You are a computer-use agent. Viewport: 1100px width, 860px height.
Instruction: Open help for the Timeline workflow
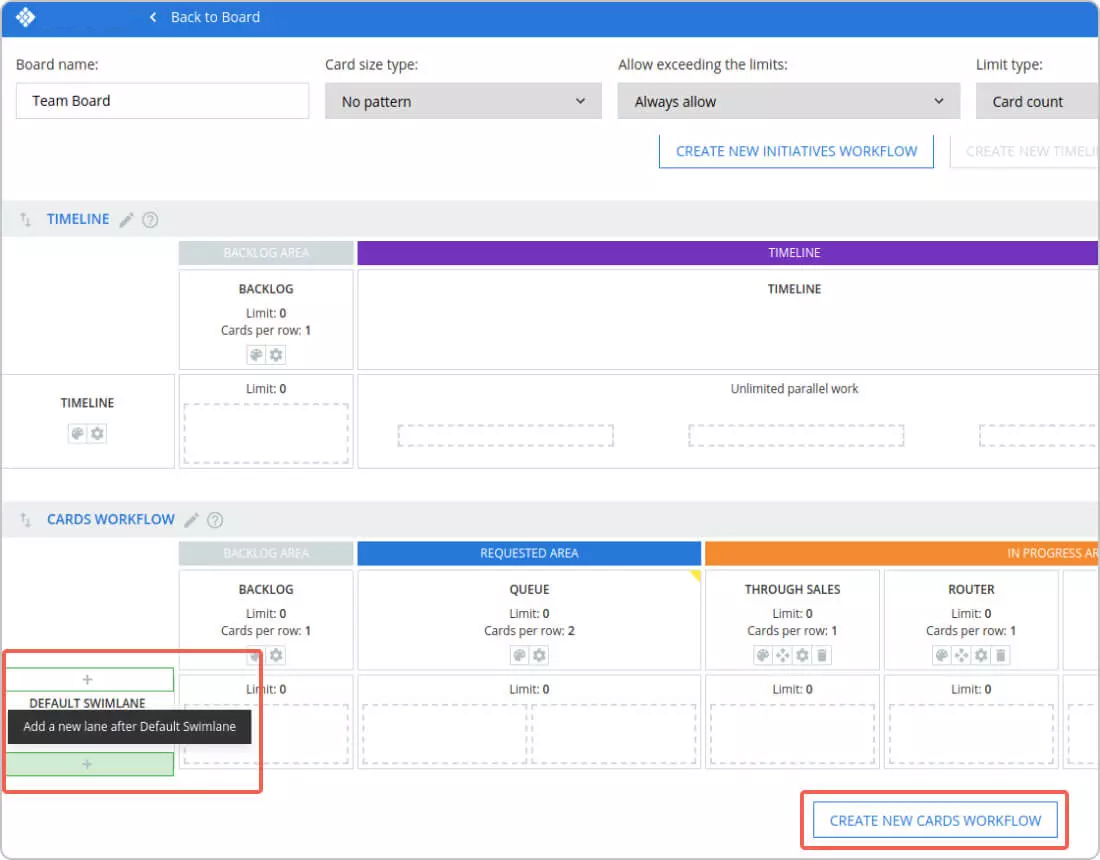coord(150,220)
